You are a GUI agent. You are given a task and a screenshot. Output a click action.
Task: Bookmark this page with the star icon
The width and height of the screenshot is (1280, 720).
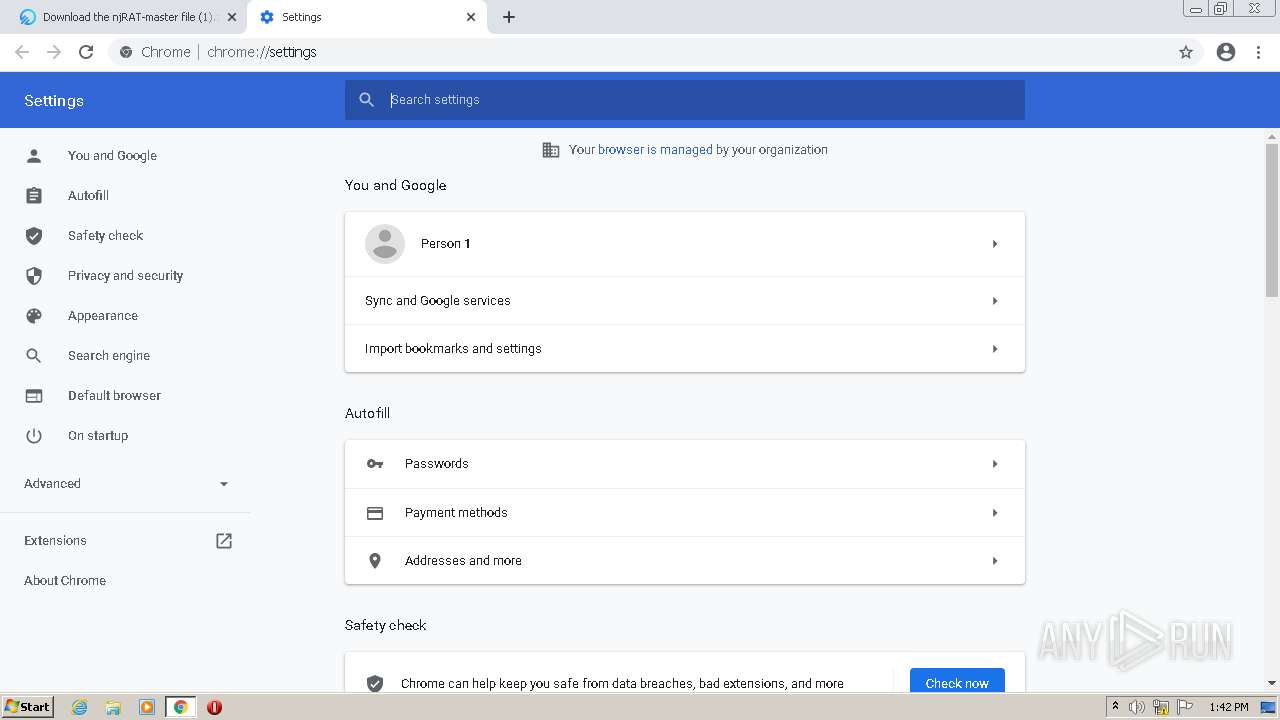pos(1186,52)
